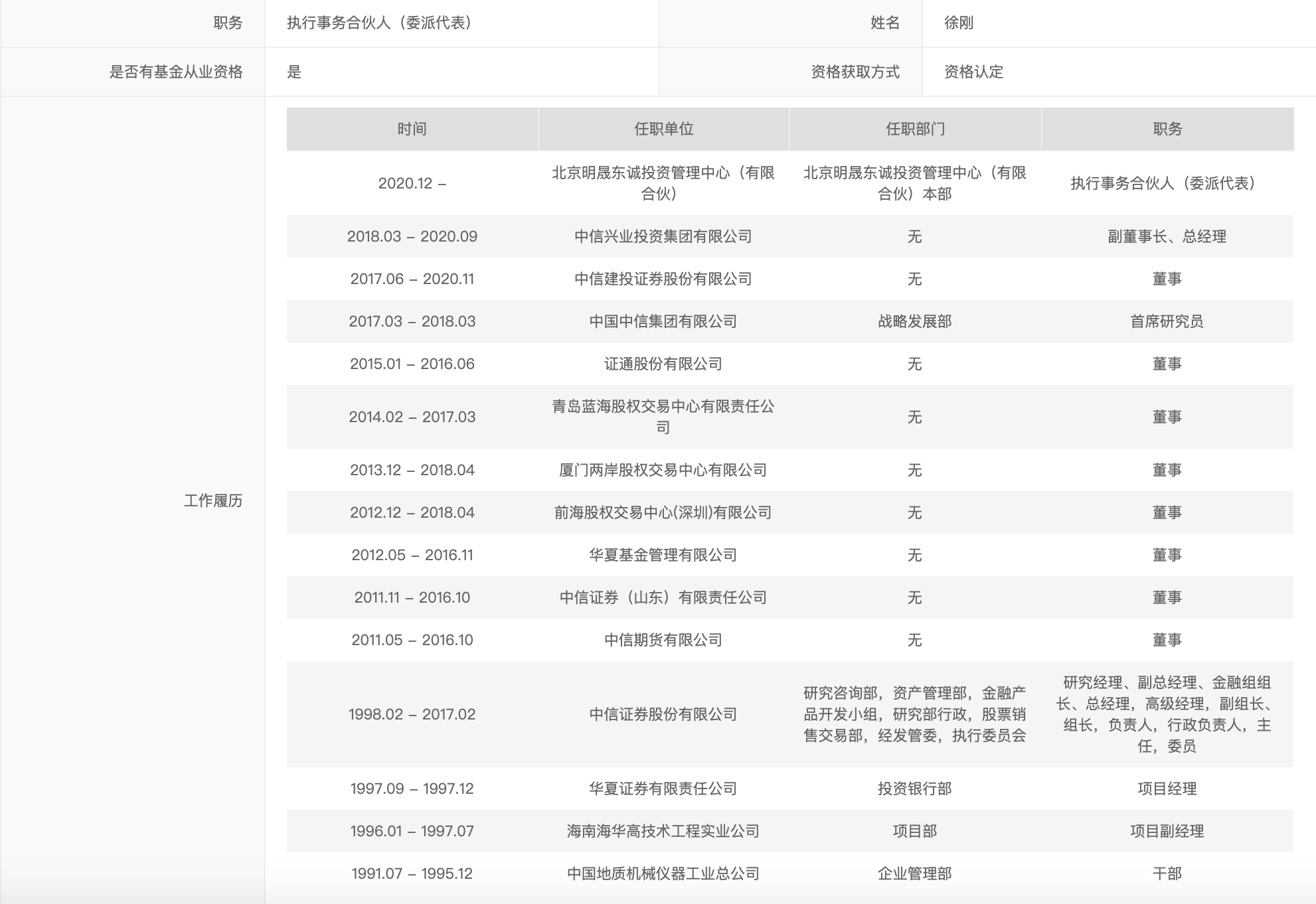The height and width of the screenshot is (904, 1316).
Task: Click the 首席研究员 position cell
Action: (x=1167, y=321)
